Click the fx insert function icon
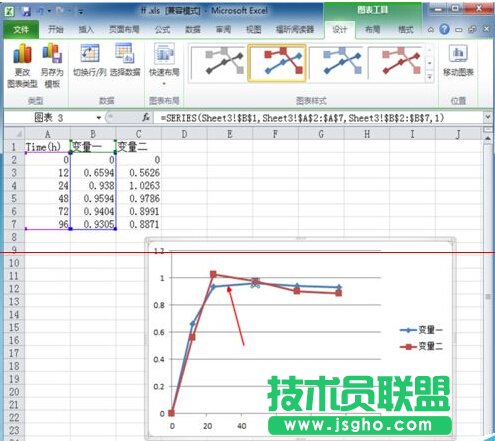 [x=146, y=117]
